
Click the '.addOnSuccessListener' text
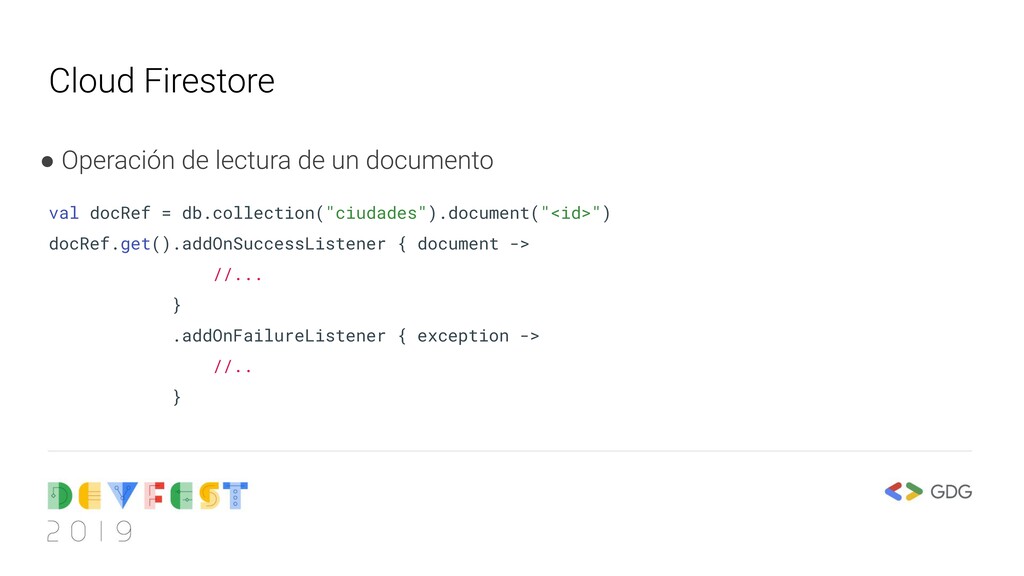tap(279, 244)
